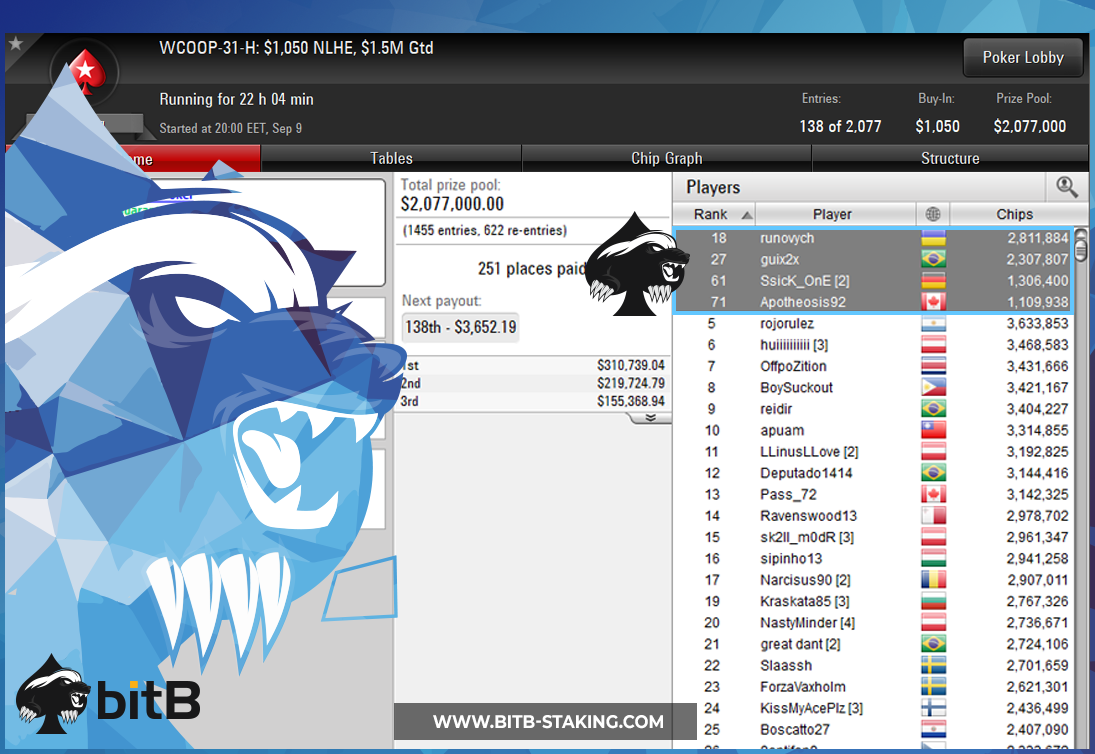
Task: Click Canada flag beside Apotheosis92
Action: tap(934, 302)
